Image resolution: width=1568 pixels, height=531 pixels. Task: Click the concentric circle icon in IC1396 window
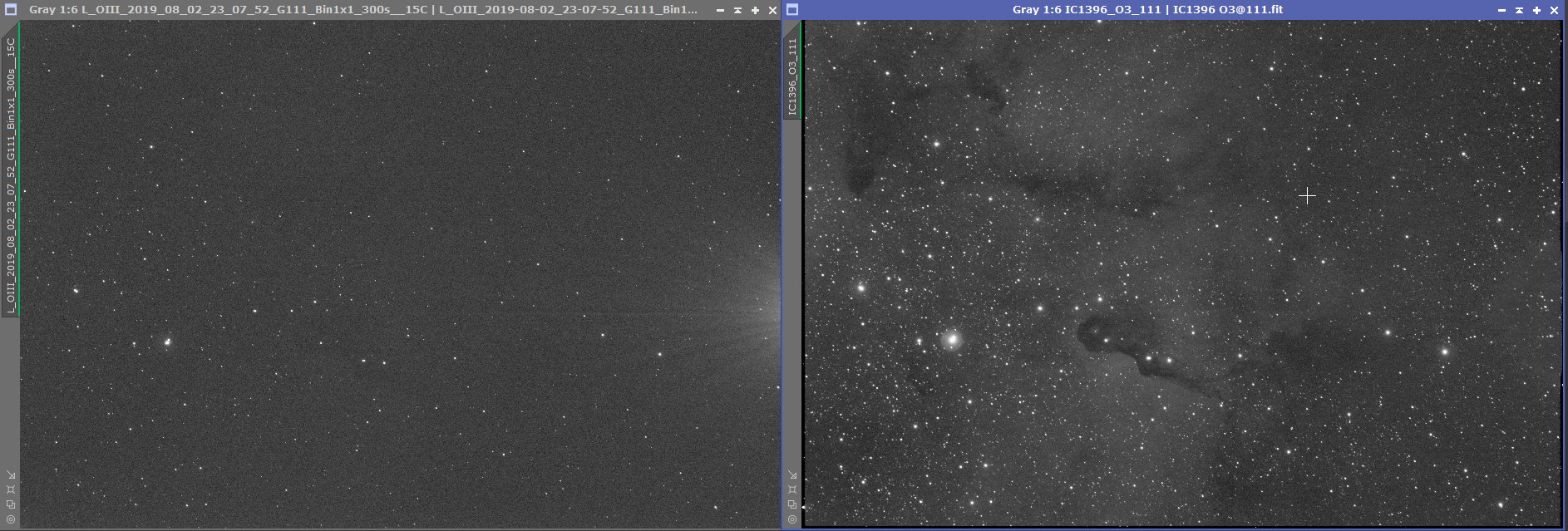[792, 519]
